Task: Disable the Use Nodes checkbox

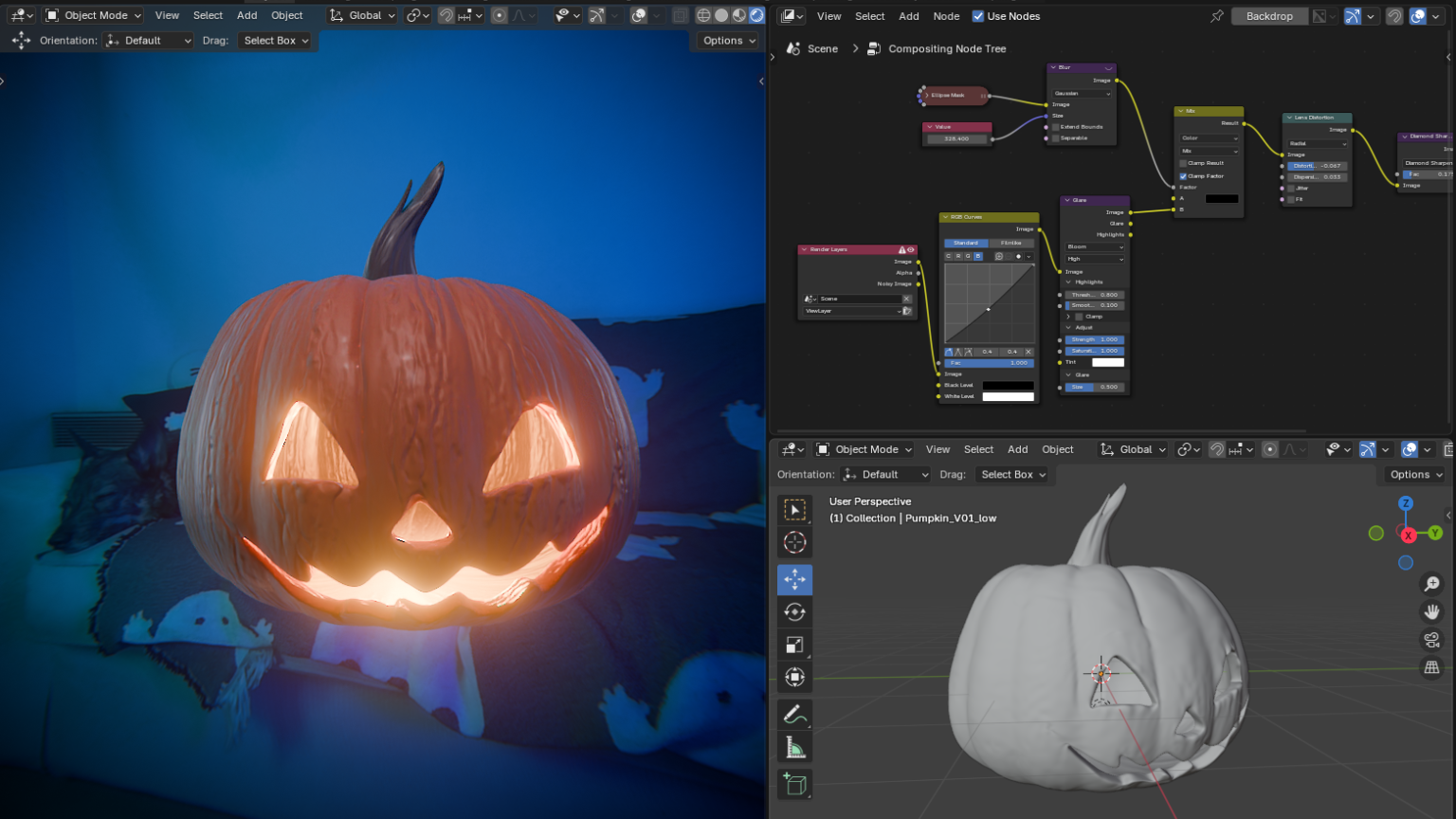Action: click(x=979, y=15)
